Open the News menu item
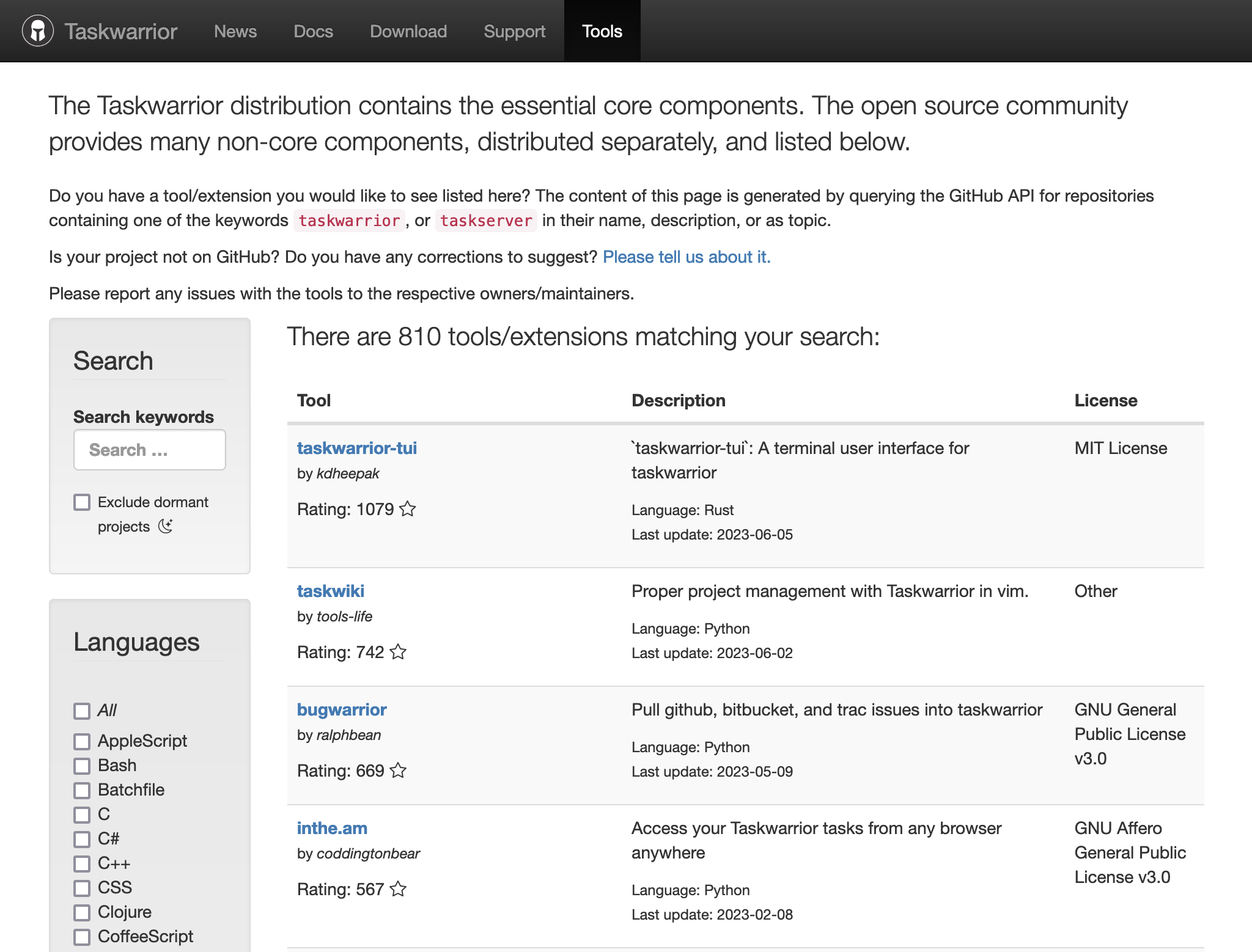The height and width of the screenshot is (952, 1252). (235, 31)
